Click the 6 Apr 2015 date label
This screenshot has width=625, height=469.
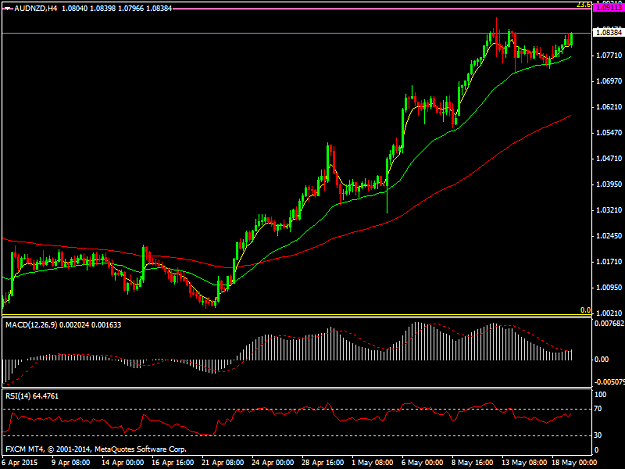tap(20, 462)
